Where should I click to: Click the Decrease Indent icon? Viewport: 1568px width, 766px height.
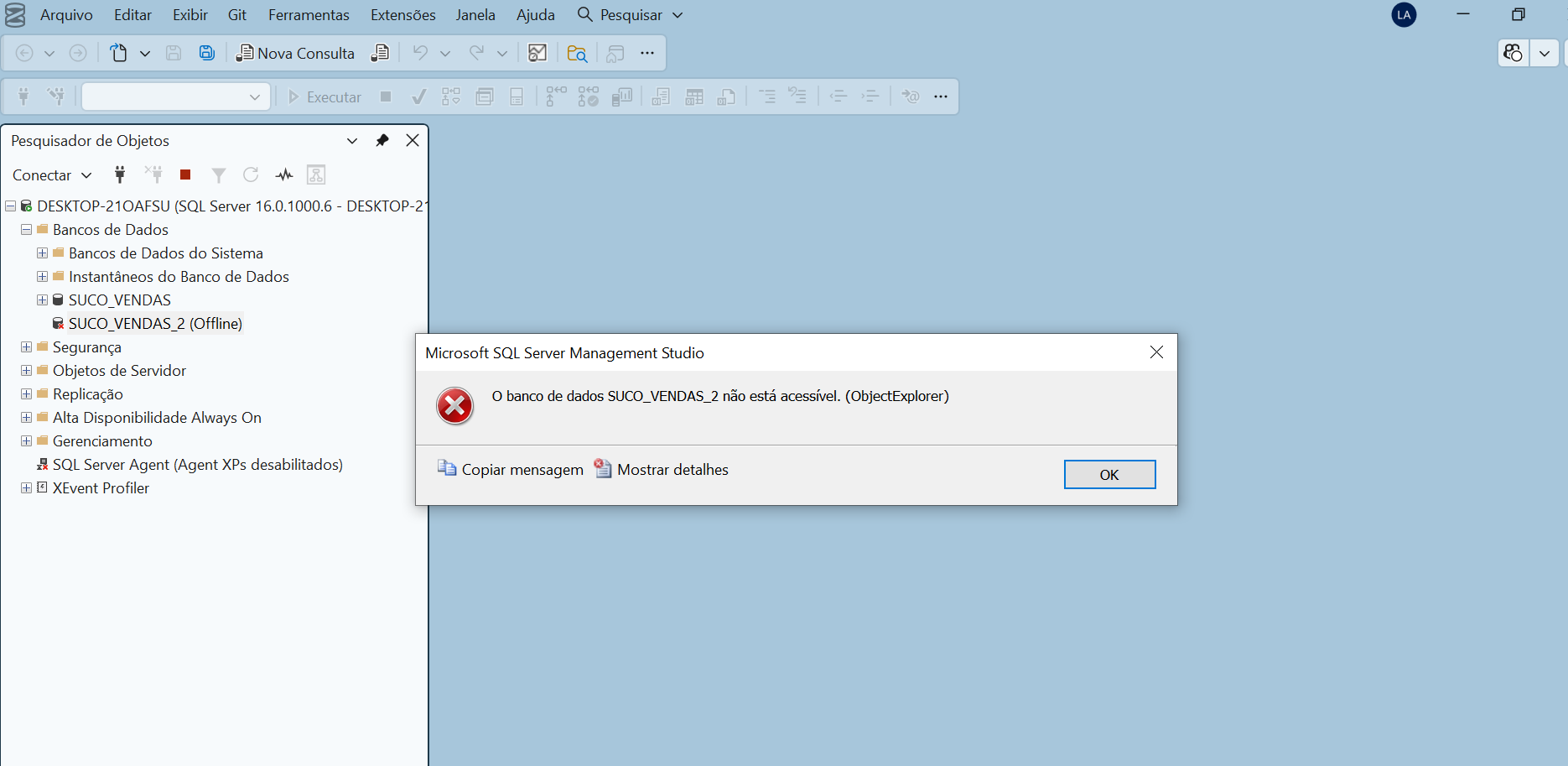click(x=839, y=96)
